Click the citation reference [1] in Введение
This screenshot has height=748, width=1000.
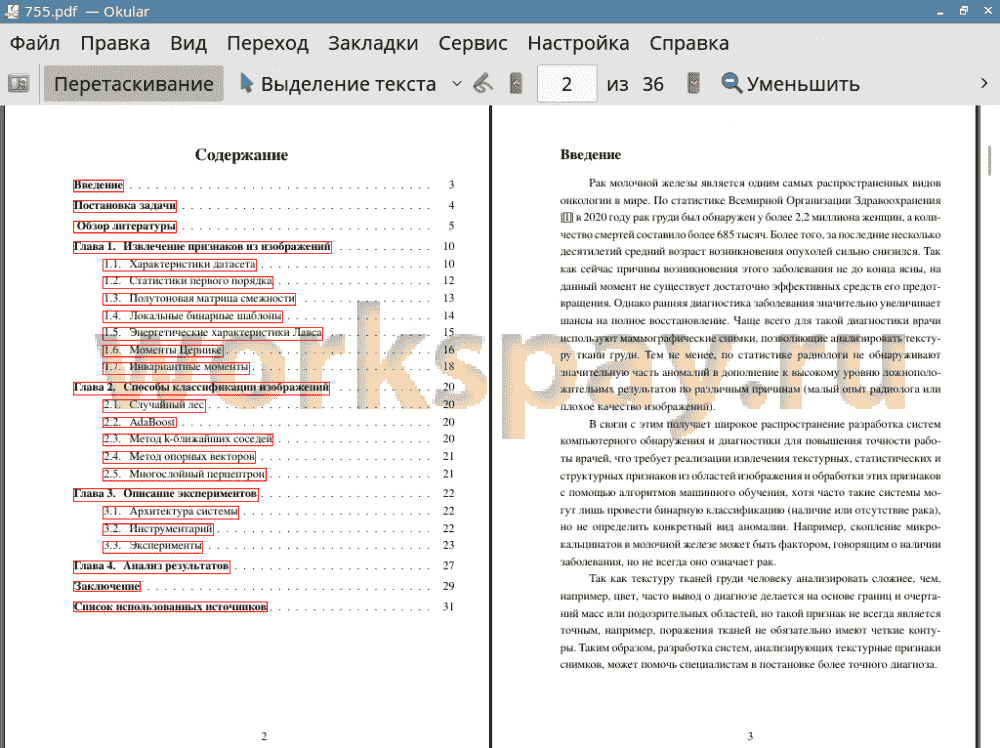click(566, 217)
